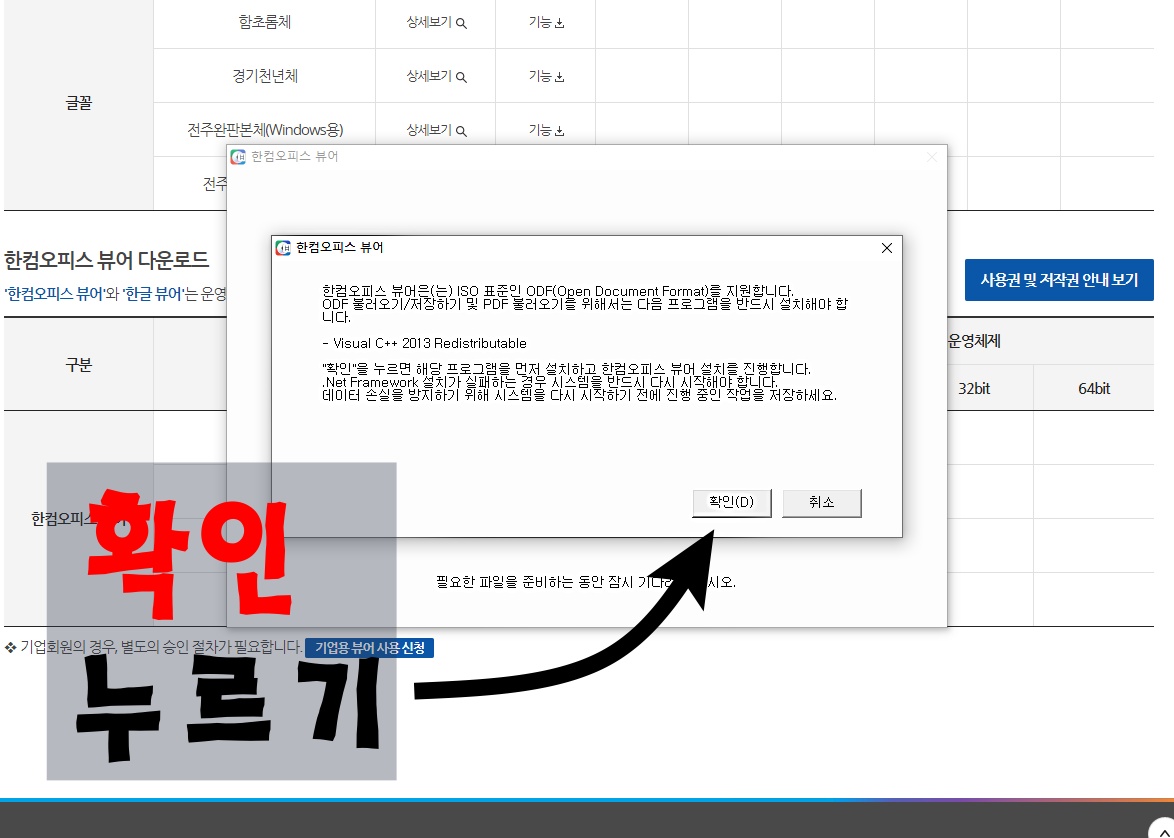1174x838 pixels.
Task: View details for 함초롬체 font
Action: coord(436,22)
